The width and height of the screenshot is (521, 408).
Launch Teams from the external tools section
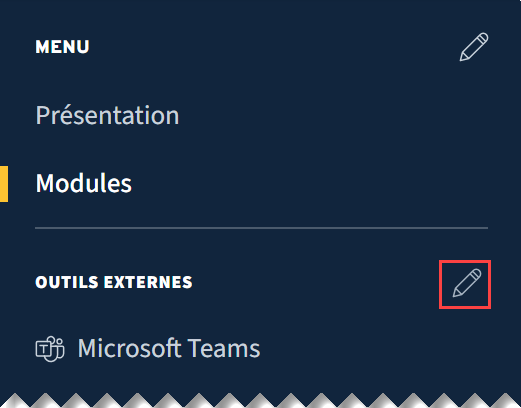(169, 348)
